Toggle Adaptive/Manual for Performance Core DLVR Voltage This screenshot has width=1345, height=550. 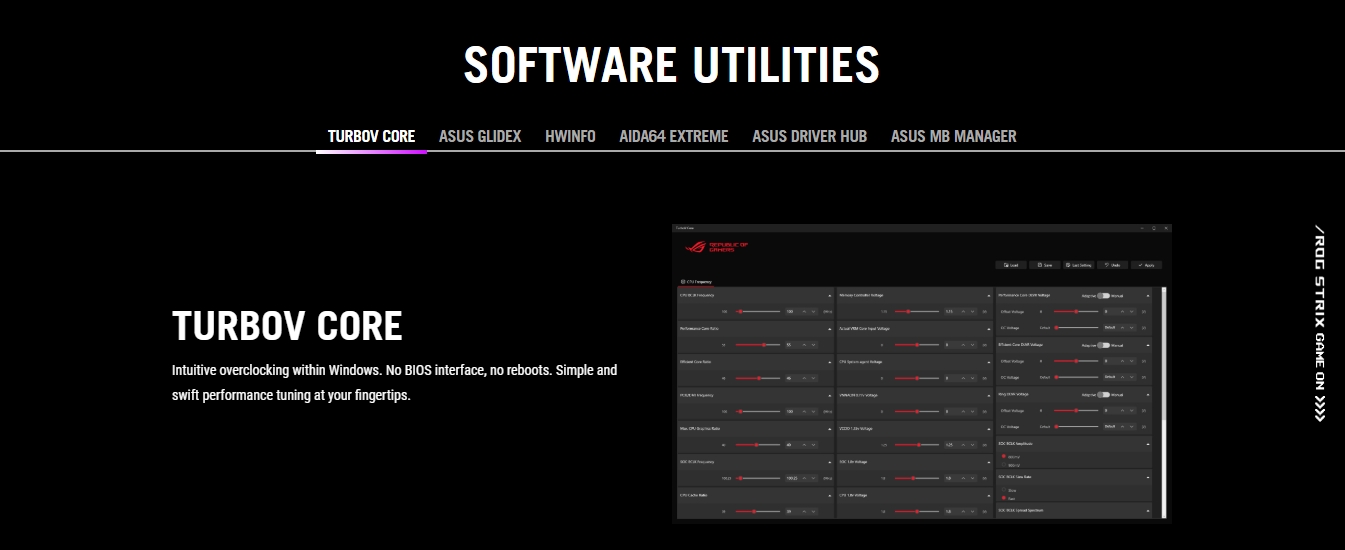tap(1103, 295)
